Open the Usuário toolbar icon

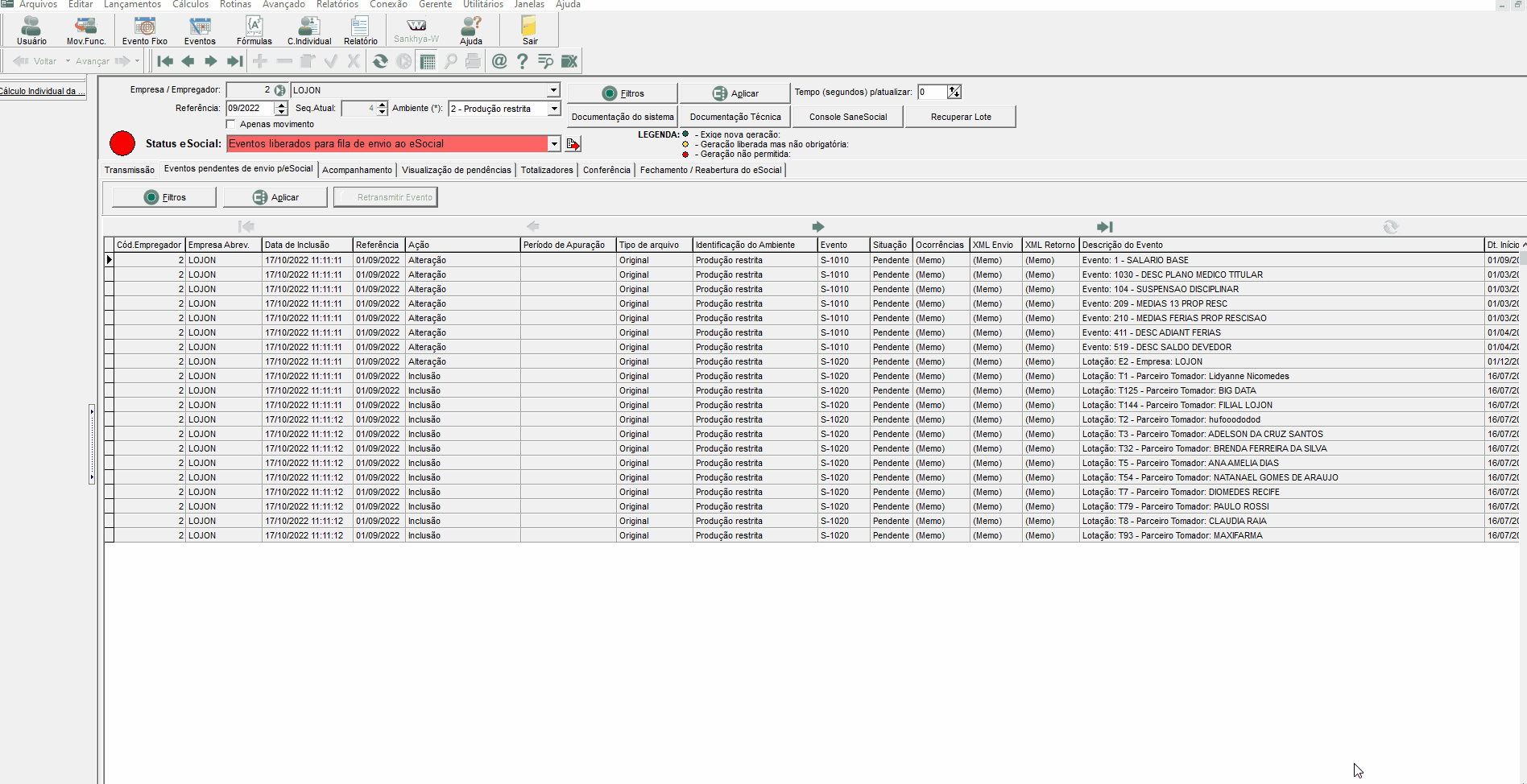click(31, 31)
